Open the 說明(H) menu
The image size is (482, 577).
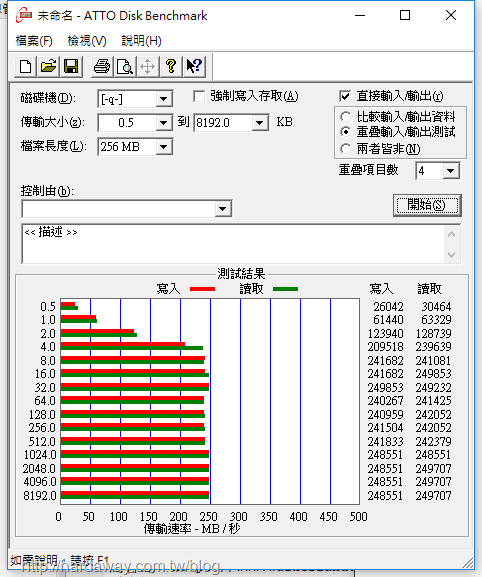point(141,41)
